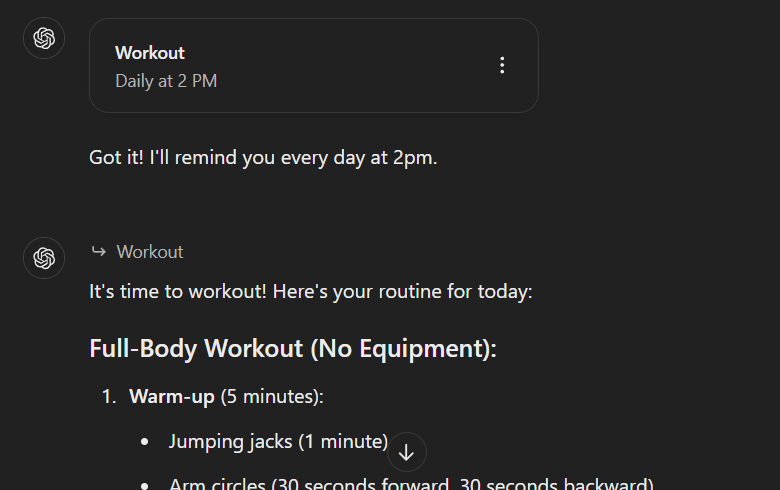Viewport: 780px width, 490px height.
Task: Click the ChatGPT logo beside the routine message
Action: click(x=44, y=258)
